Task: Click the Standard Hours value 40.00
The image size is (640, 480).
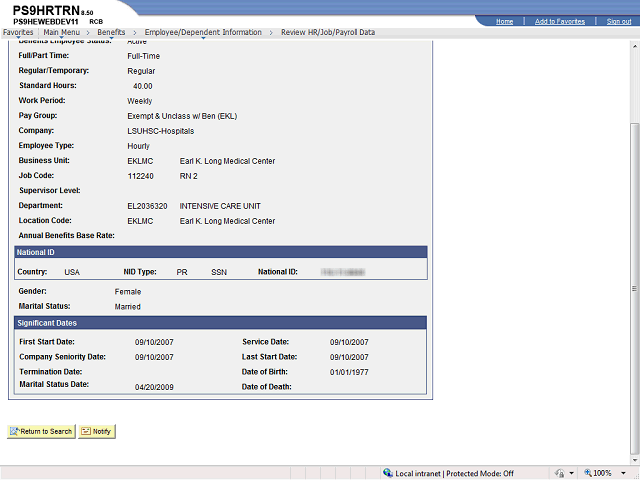Action: tap(142, 86)
